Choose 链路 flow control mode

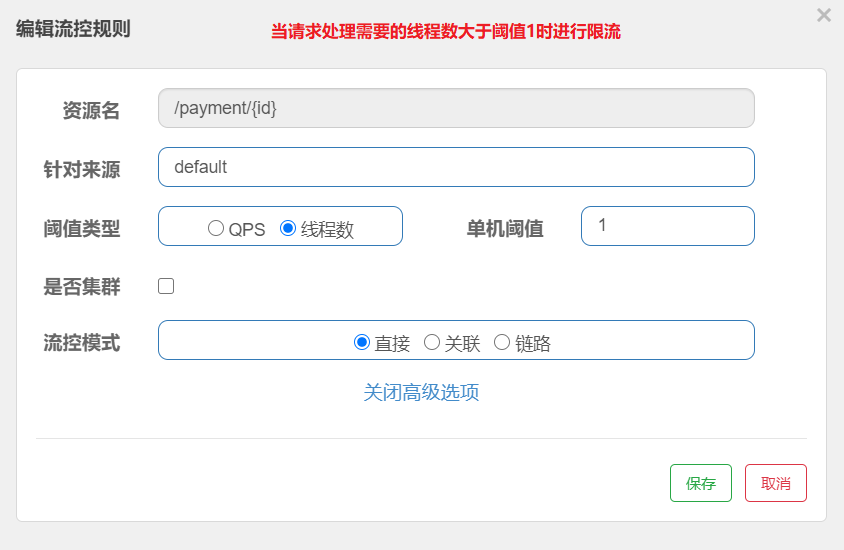point(502,342)
